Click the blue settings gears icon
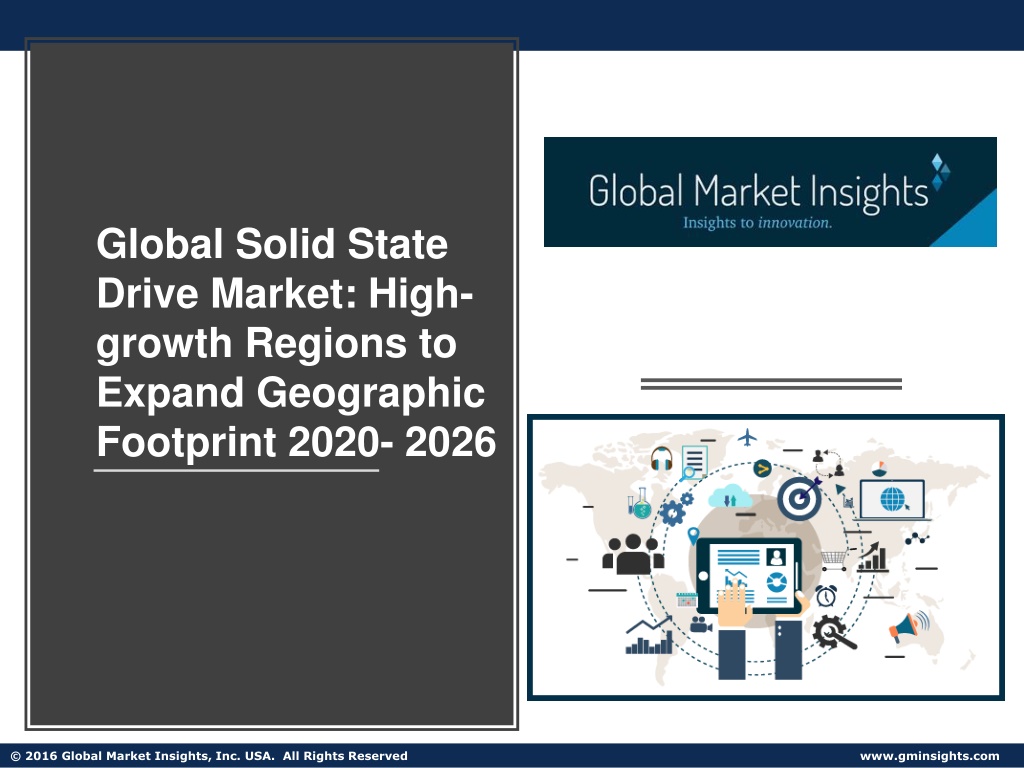The width and height of the screenshot is (1024, 768). click(x=675, y=510)
